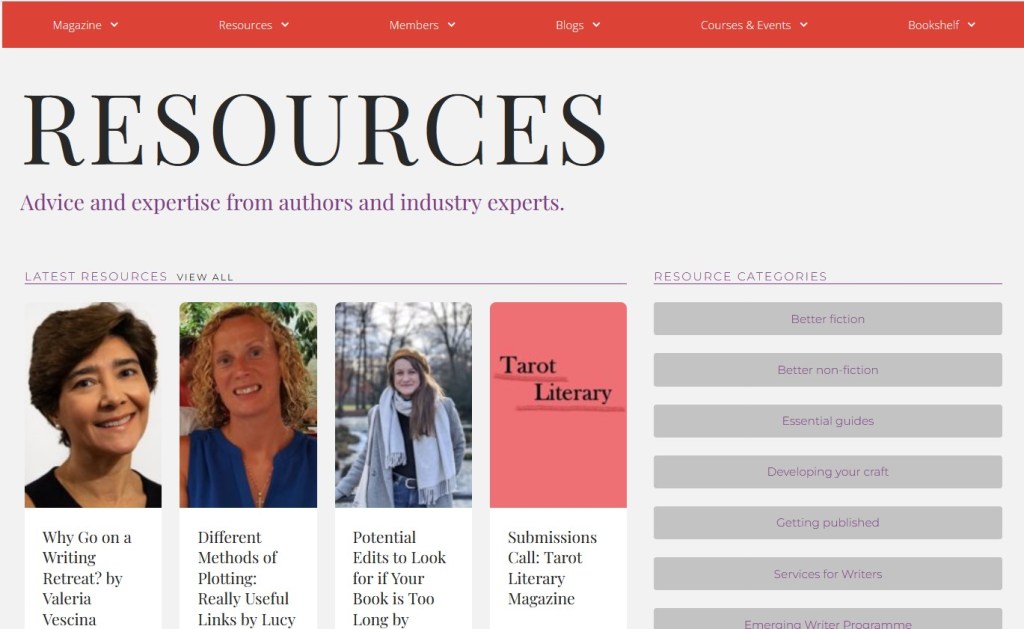This screenshot has height=629, width=1024.
Task: Select the Better fiction category
Action: click(827, 319)
